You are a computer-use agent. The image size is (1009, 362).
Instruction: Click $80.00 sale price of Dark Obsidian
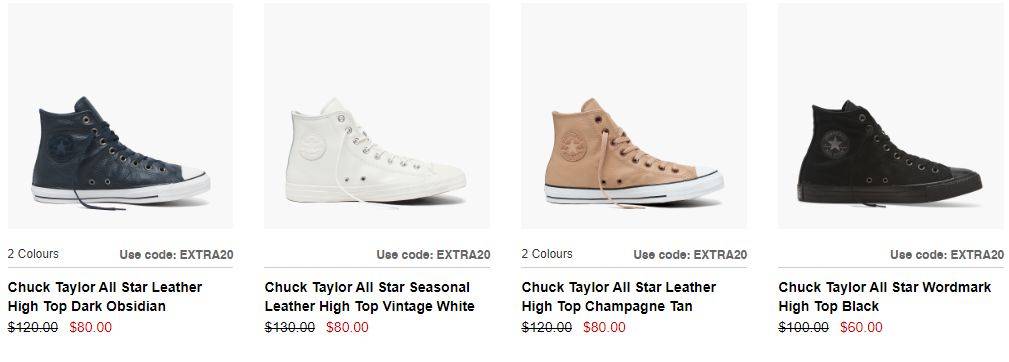91,327
